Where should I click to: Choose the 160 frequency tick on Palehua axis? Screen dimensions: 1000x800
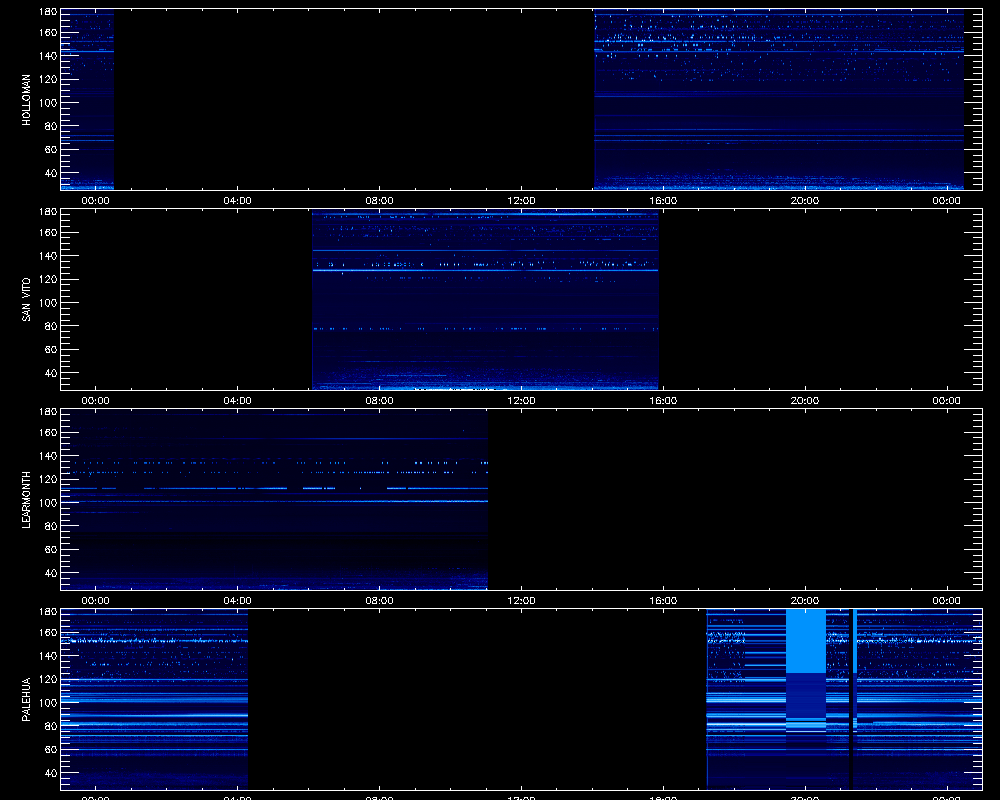[x=48, y=633]
